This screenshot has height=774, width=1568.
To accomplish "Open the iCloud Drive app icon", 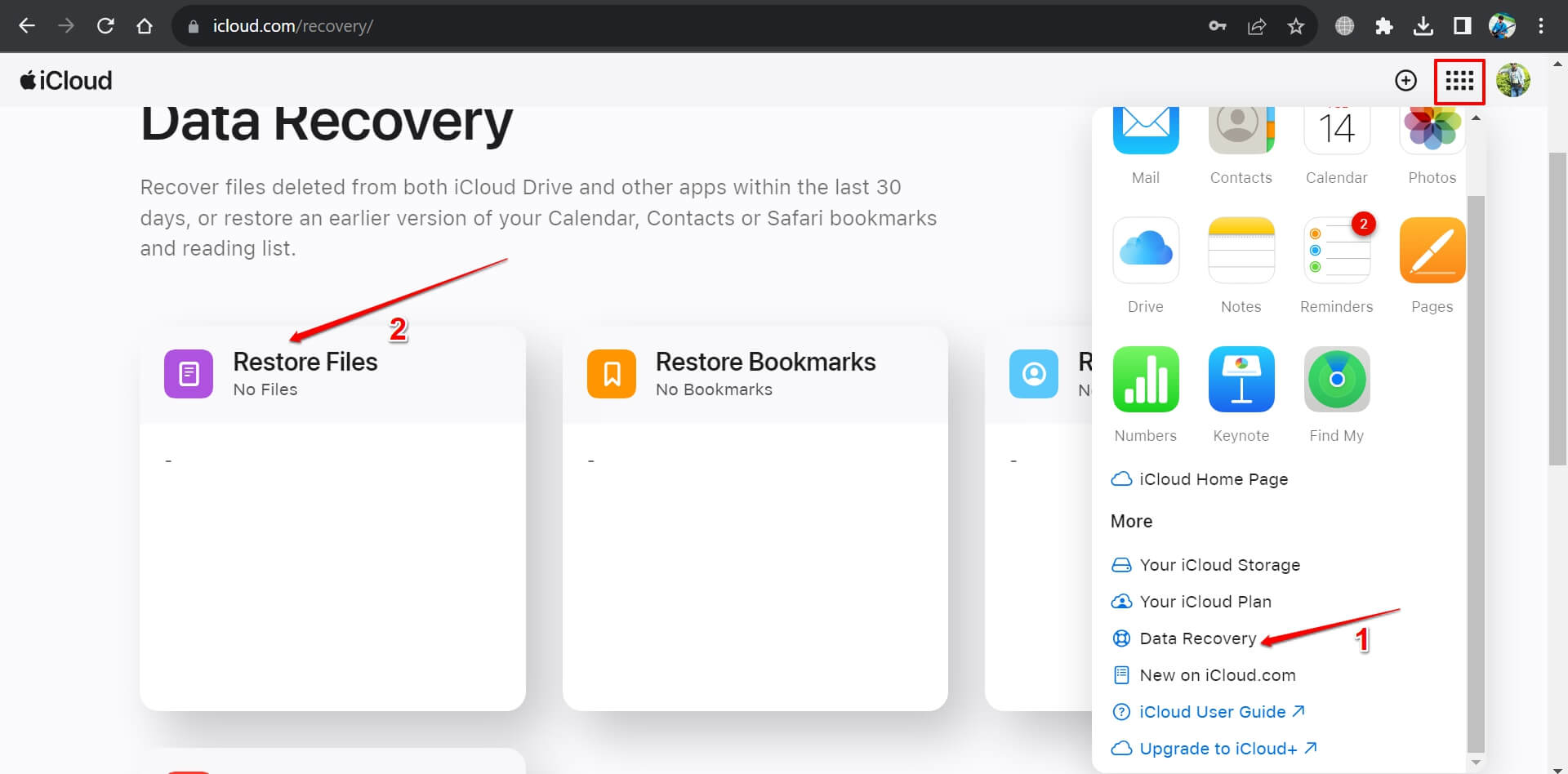I will (1145, 250).
